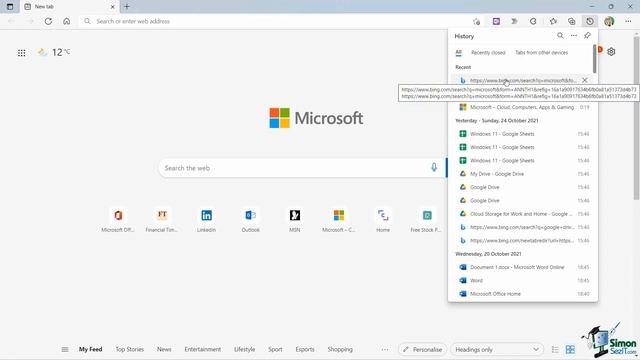Open Free Stock P... quick link tile

tap(427, 220)
